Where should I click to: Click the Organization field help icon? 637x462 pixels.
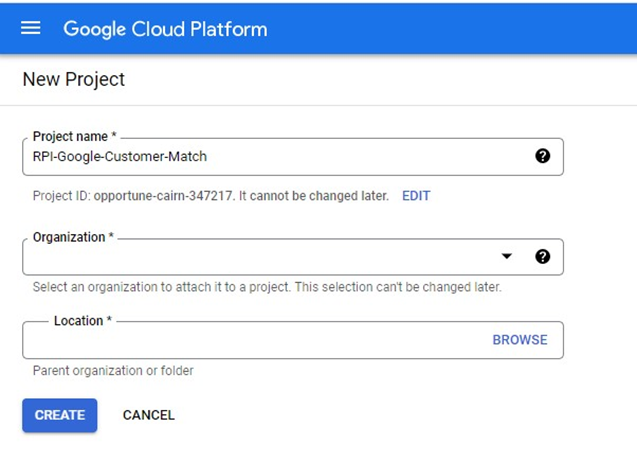tap(542, 257)
